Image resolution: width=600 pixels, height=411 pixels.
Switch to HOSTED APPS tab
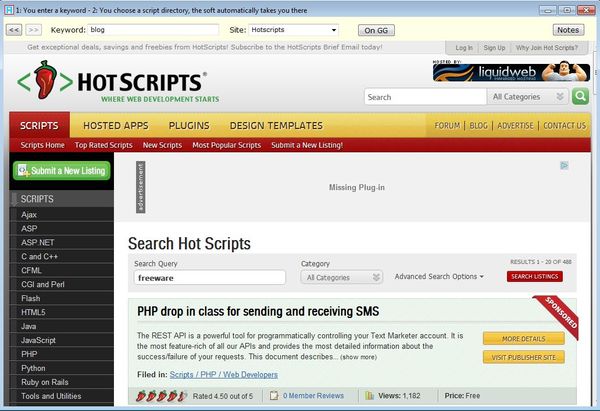116,126
